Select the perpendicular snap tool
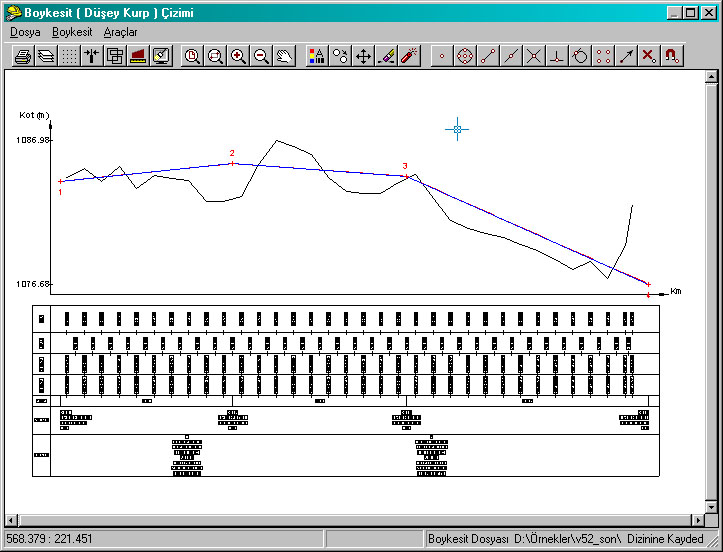 pyautogui.click(x=557, y=56)
